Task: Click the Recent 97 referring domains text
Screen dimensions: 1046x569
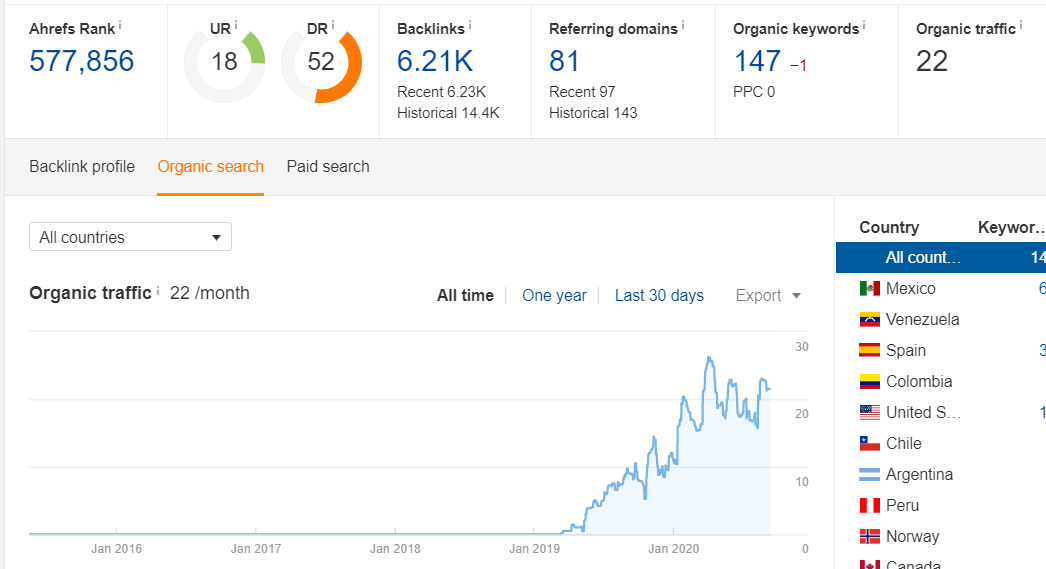Action: coord(582,92)
